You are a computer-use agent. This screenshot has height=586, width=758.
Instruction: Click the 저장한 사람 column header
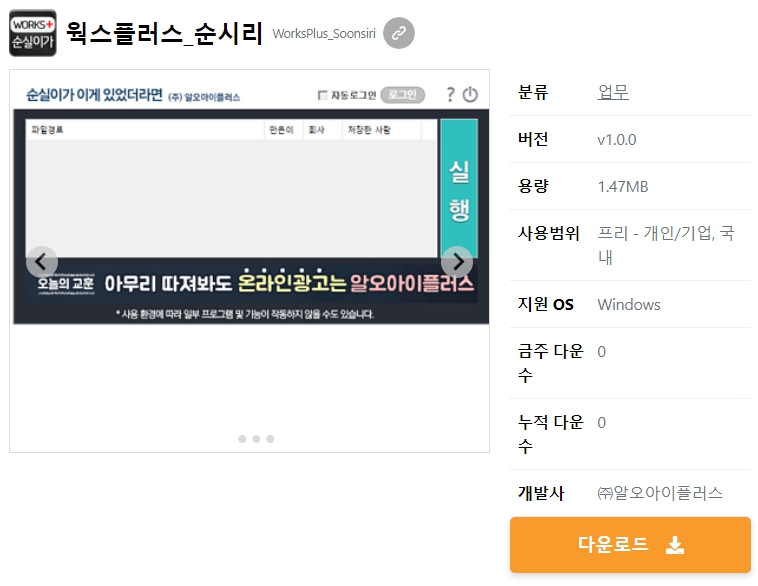click(382, 130)
